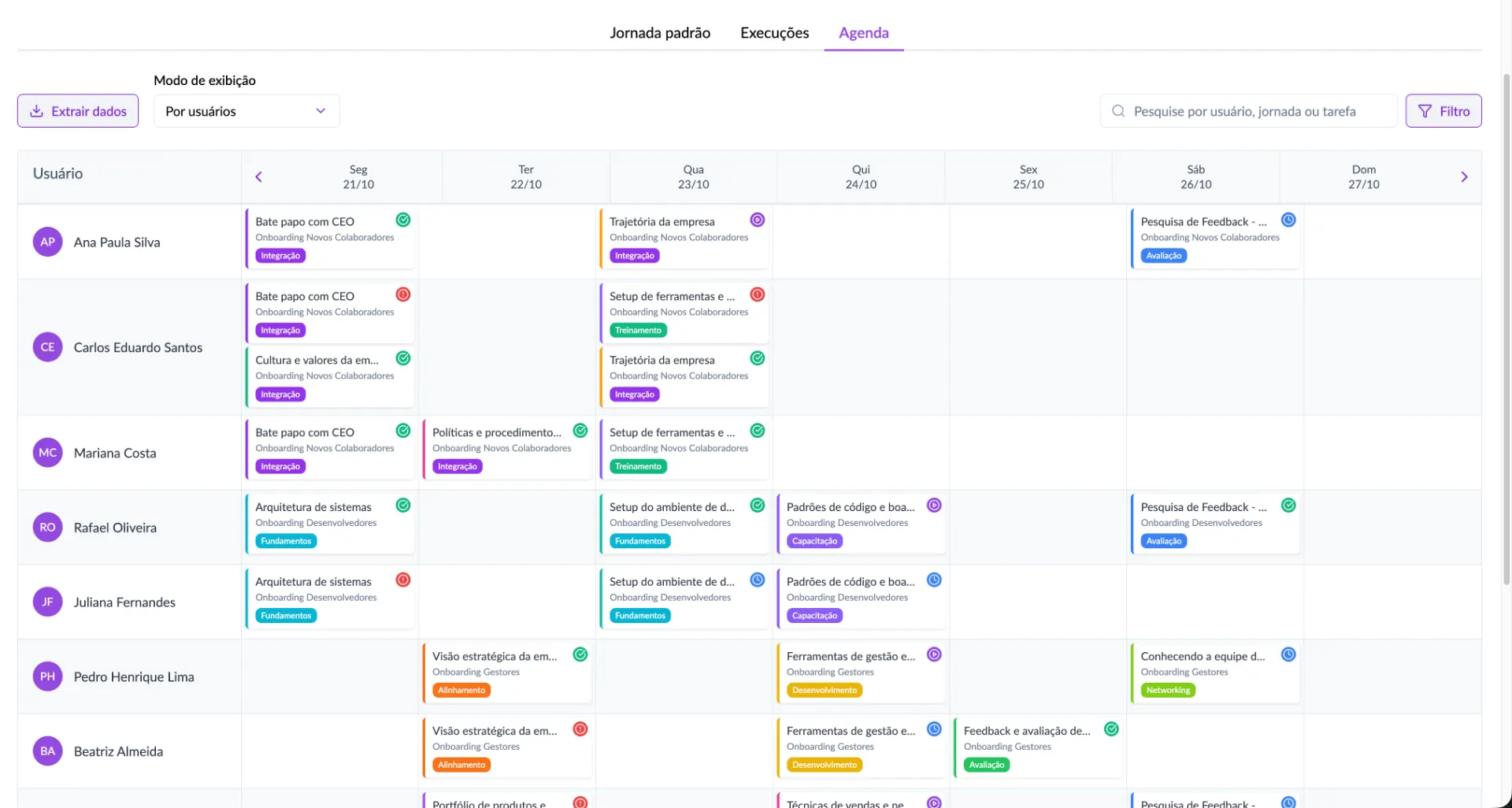Switch to the Jornada padrão tab
This screenshot has height=808, width=1512.
[660, 33]
